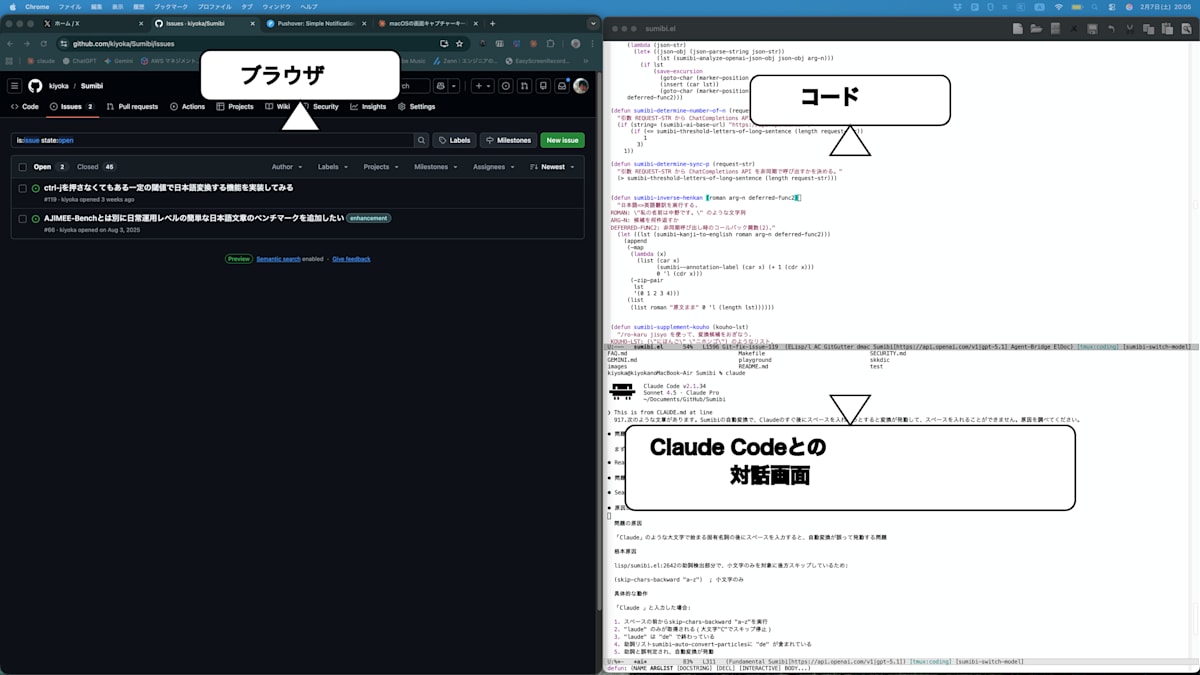Open the repository Settings tab

tap(416, 106)
